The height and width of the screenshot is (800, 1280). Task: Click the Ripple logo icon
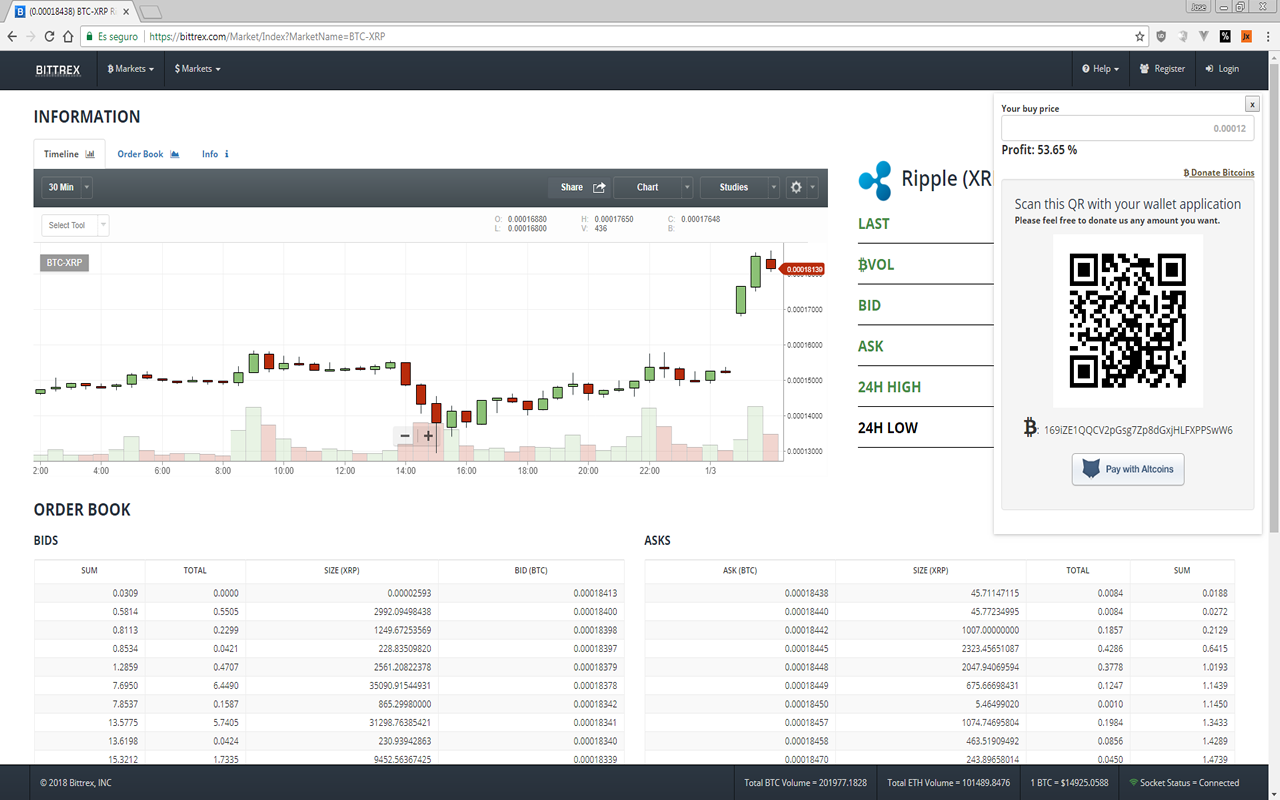pyautogui.click(x=875, y=180)
